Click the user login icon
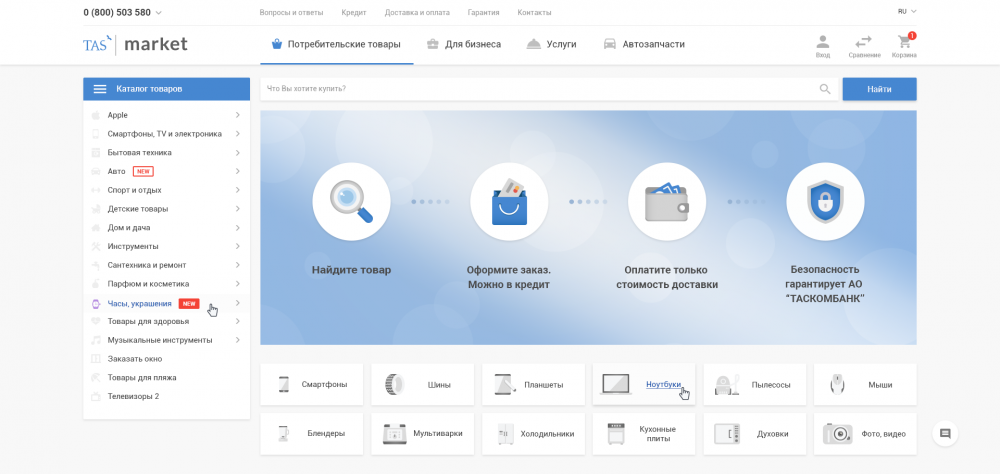The image size is (1000, 474). click(x=822, y=43)
